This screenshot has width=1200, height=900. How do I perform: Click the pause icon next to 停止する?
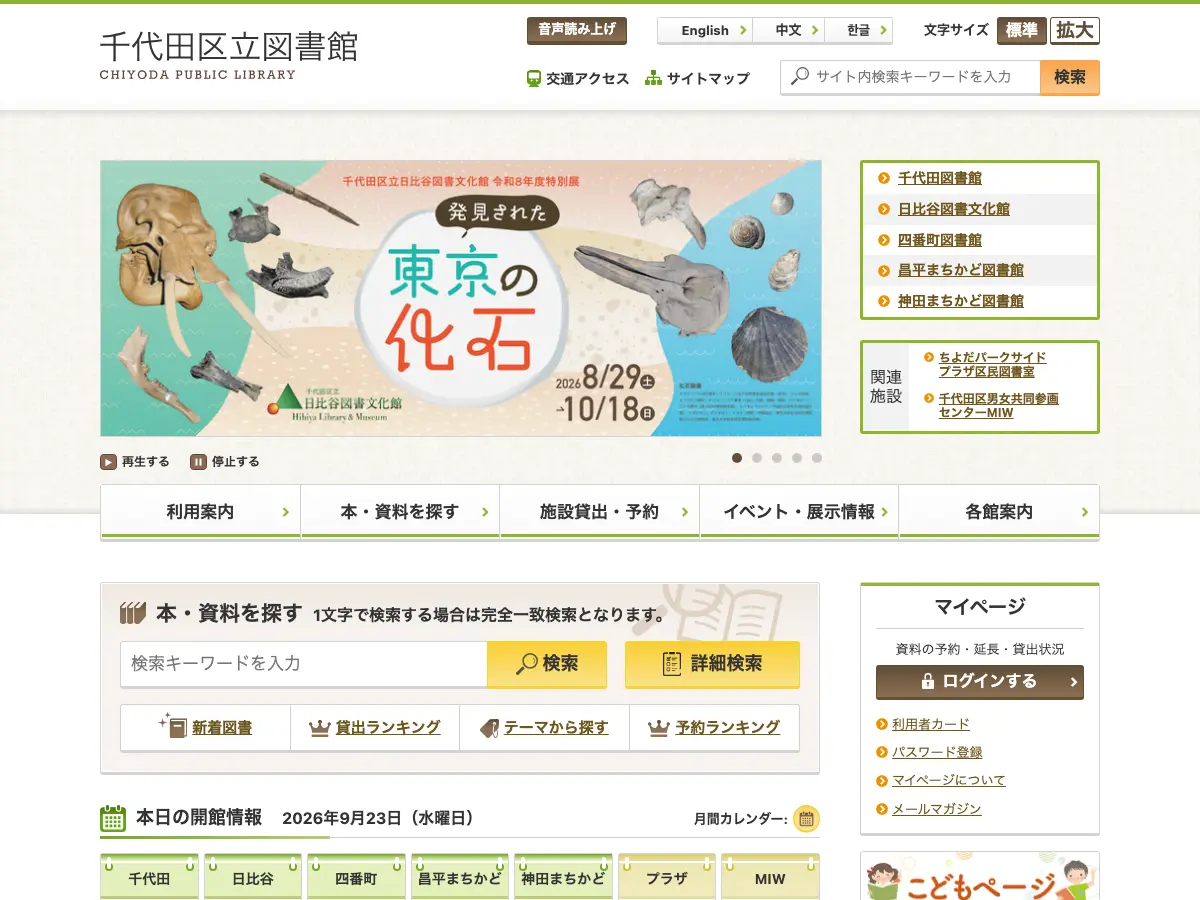click(x=198, y=462)
